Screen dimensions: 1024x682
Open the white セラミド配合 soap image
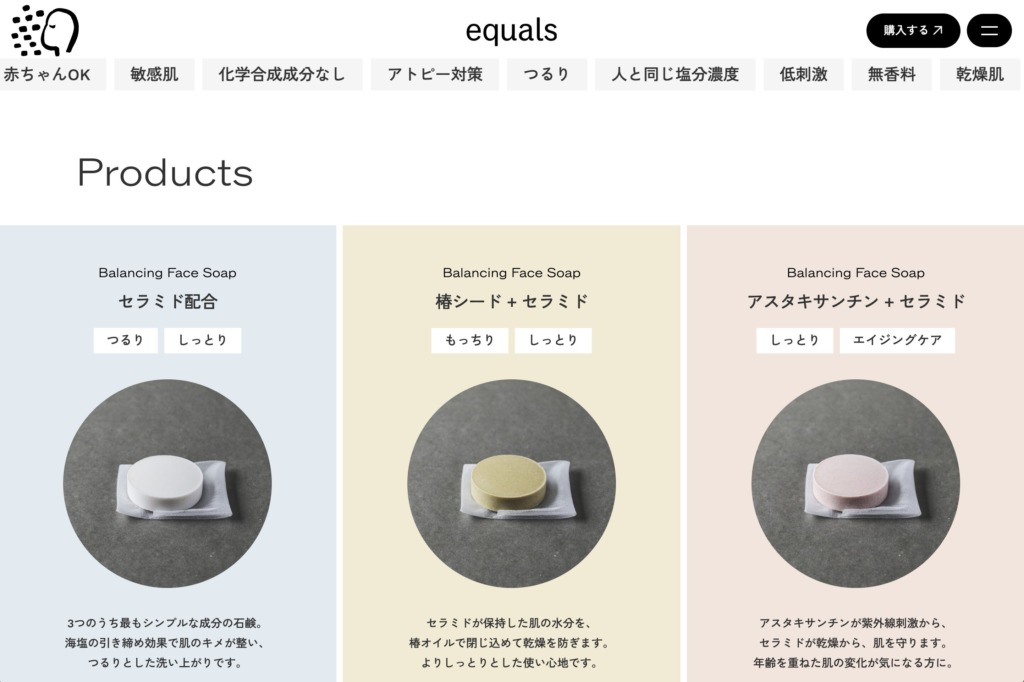pyautogui.click(x=167, y=483)
